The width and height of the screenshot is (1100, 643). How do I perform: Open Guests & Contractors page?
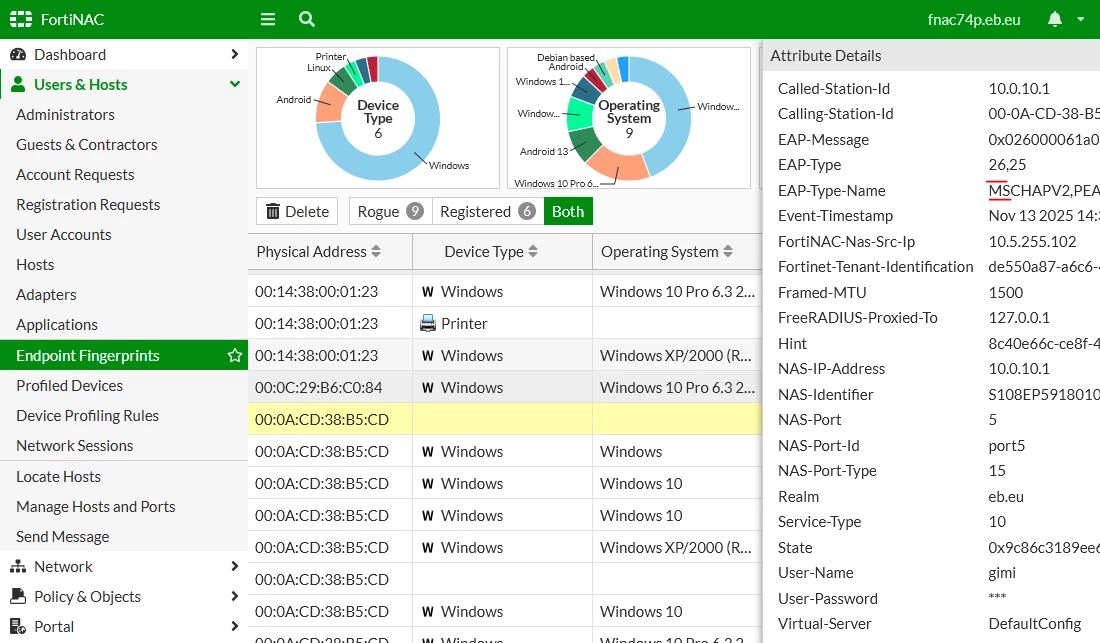point(86,144)
